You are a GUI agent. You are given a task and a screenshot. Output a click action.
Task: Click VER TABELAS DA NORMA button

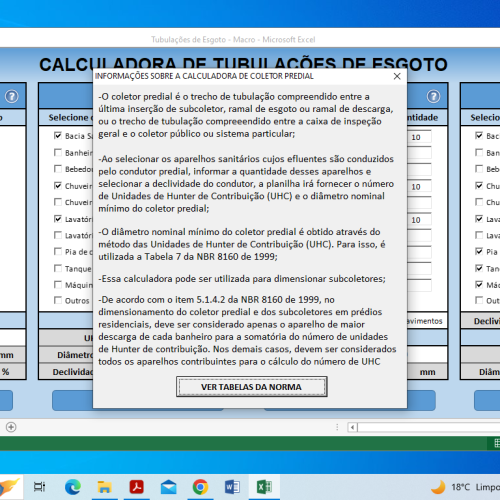coord(252,387)
